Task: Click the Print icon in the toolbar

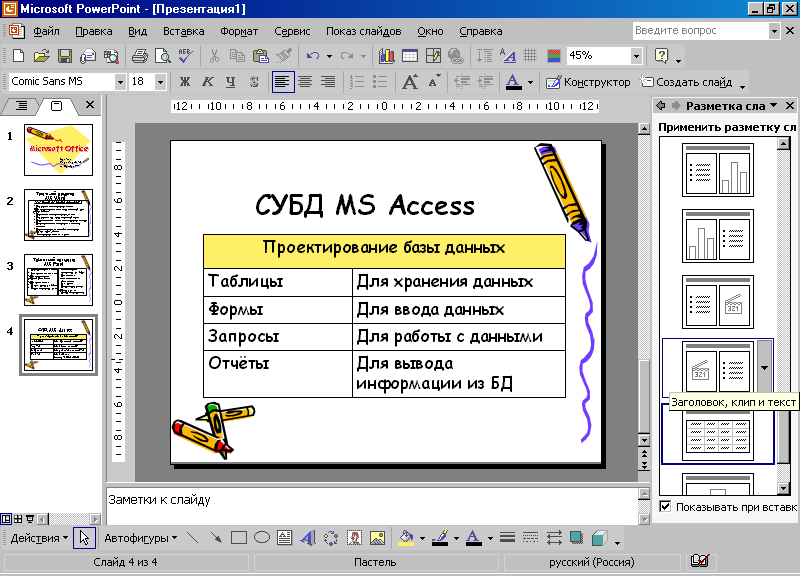Action: [139, 56]
